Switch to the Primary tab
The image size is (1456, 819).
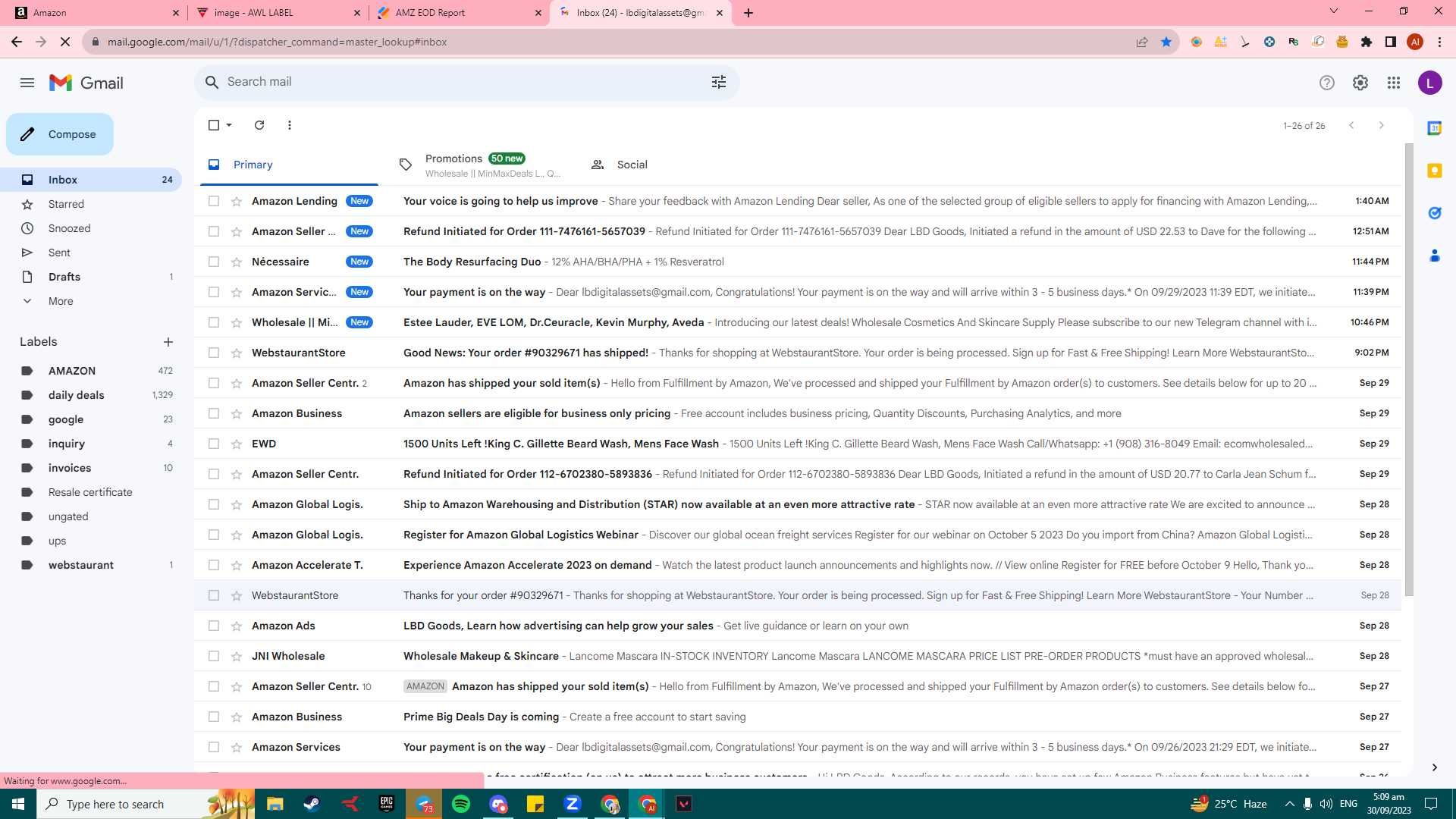point(289,165)
